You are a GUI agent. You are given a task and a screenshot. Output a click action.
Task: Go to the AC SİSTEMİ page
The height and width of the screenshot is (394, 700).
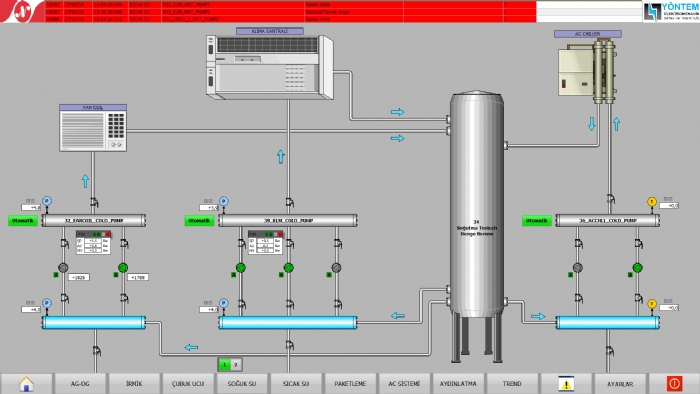pyautogui.click(x=404, y=384)
